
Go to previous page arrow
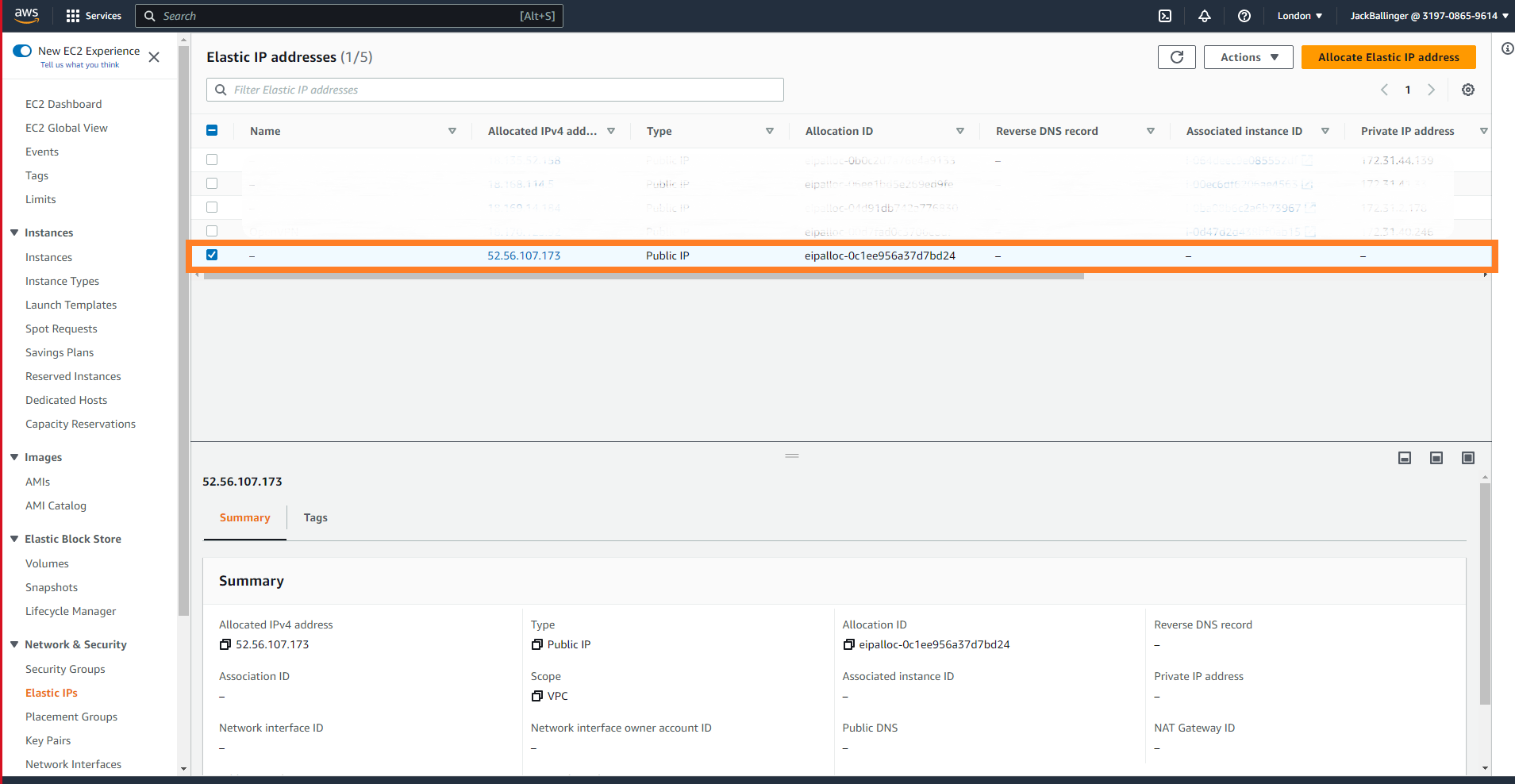[1384, 90]
